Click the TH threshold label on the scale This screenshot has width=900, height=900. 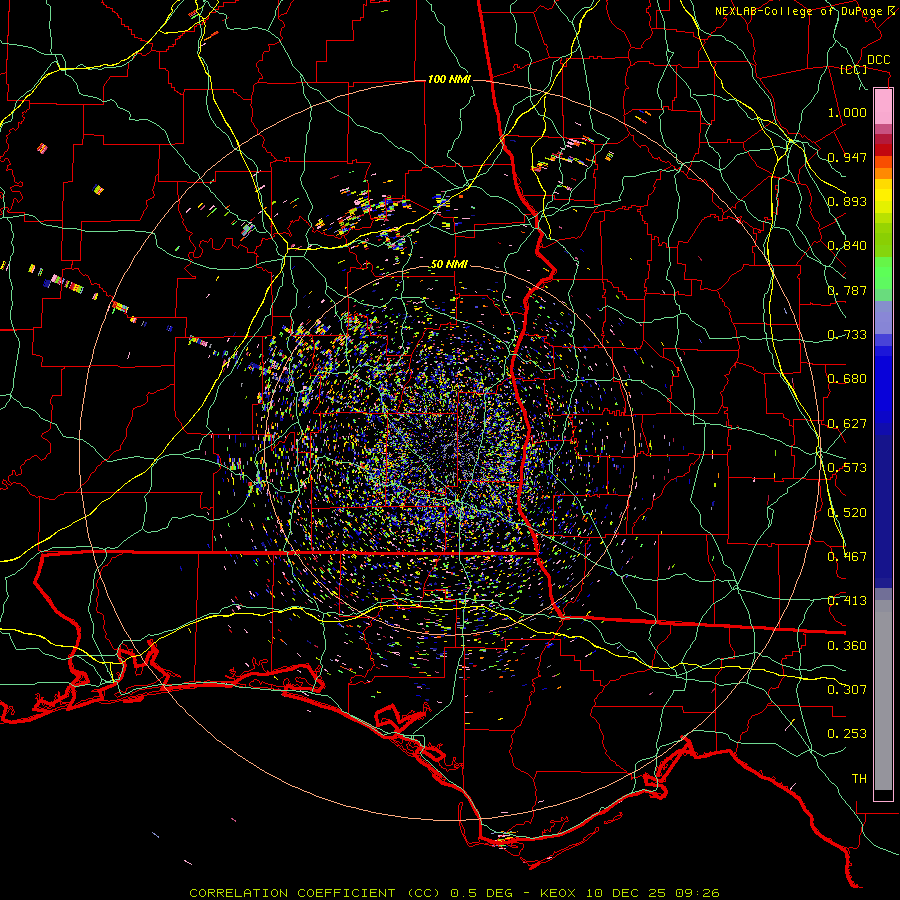(859, 779)
